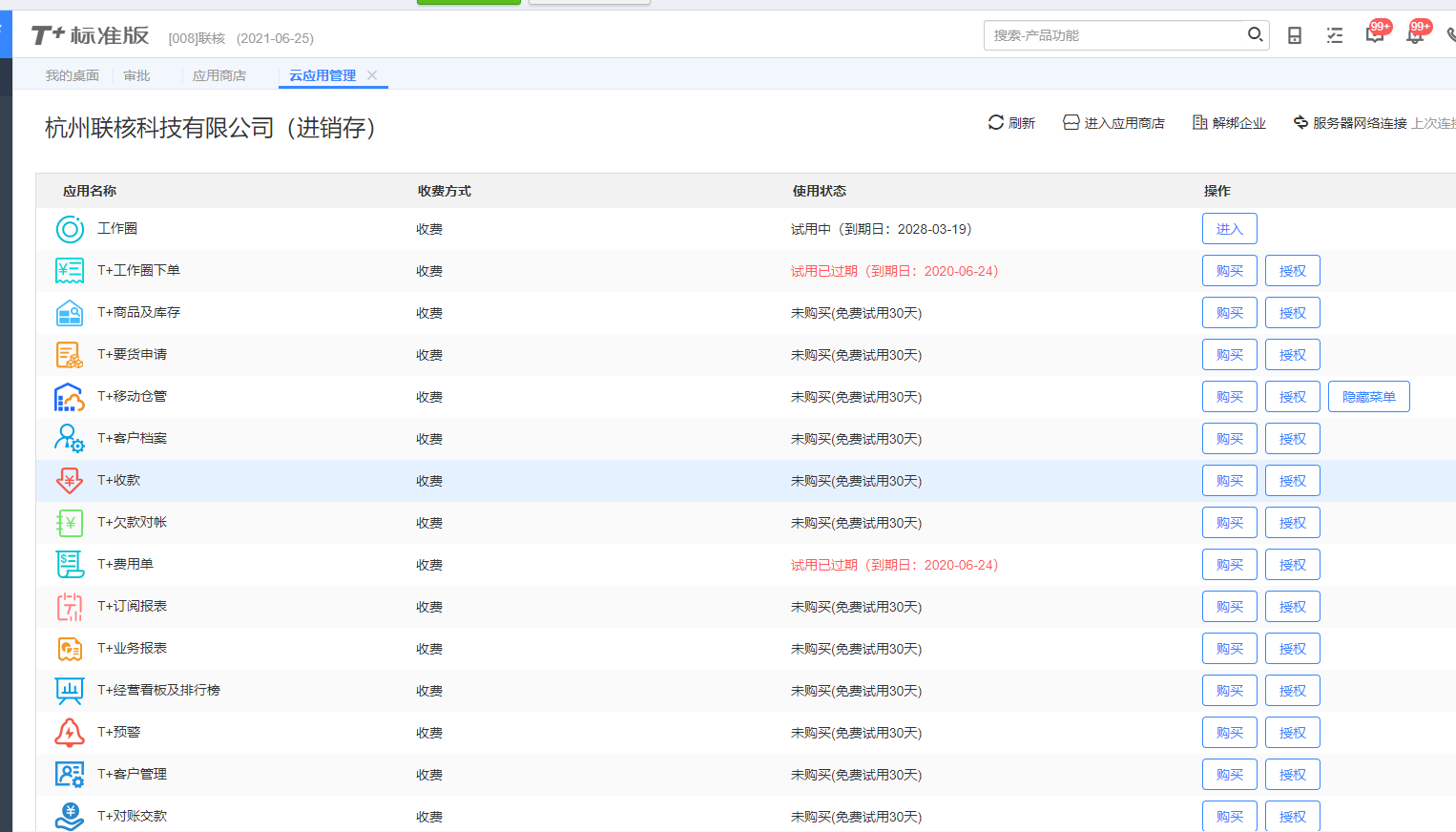
Task: Click 购买 for T+预警
Action: [x=1230, y=733]
